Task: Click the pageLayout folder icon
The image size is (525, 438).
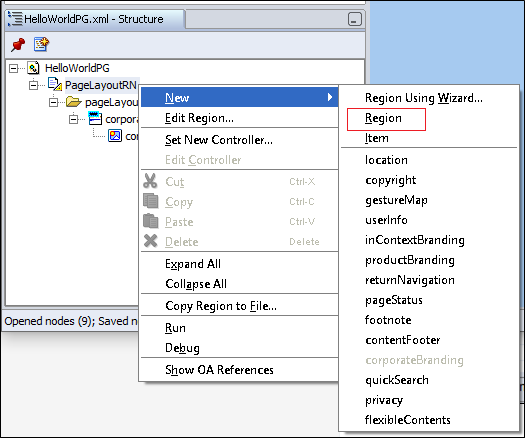Action: pyautogui.click(x=74, y=101)
